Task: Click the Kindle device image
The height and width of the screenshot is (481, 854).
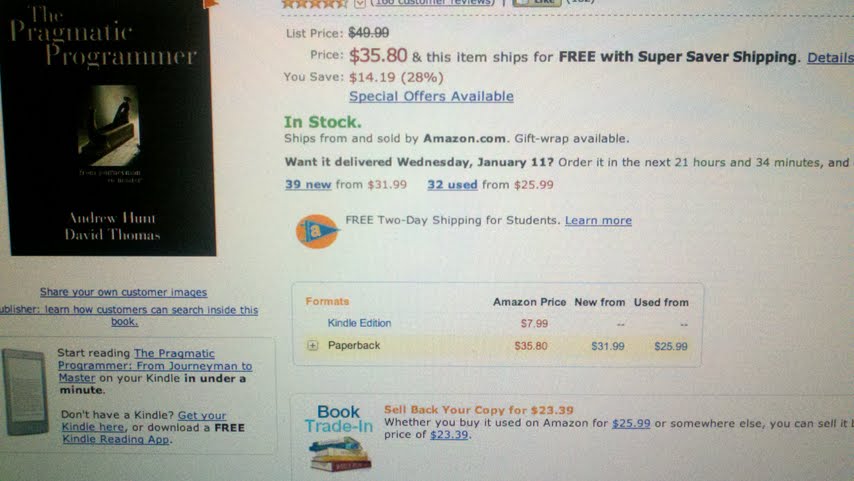Action: [x=25, y=392]
